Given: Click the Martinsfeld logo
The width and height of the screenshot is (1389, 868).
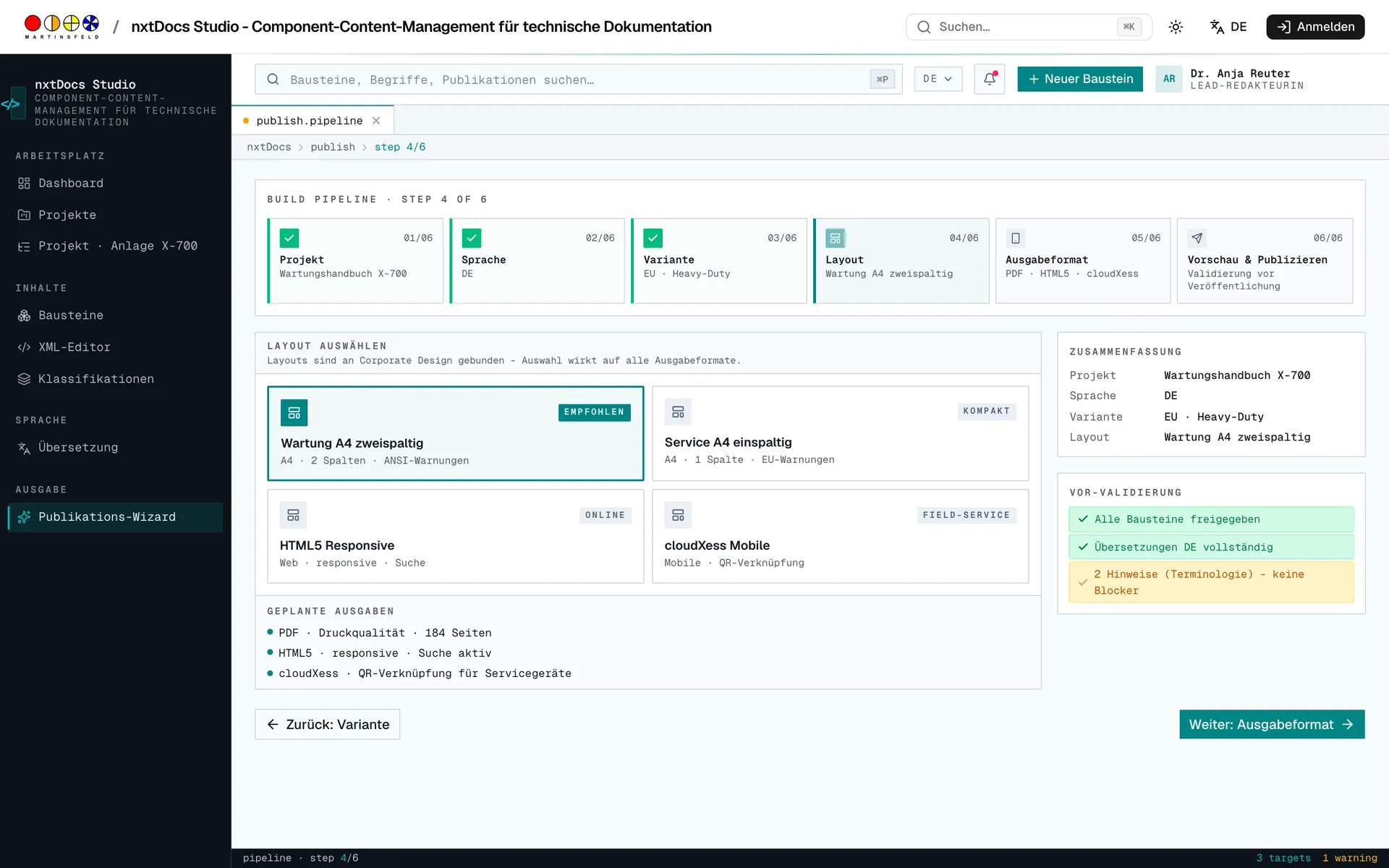Looking at the screenshot, I should click(61, 27).
